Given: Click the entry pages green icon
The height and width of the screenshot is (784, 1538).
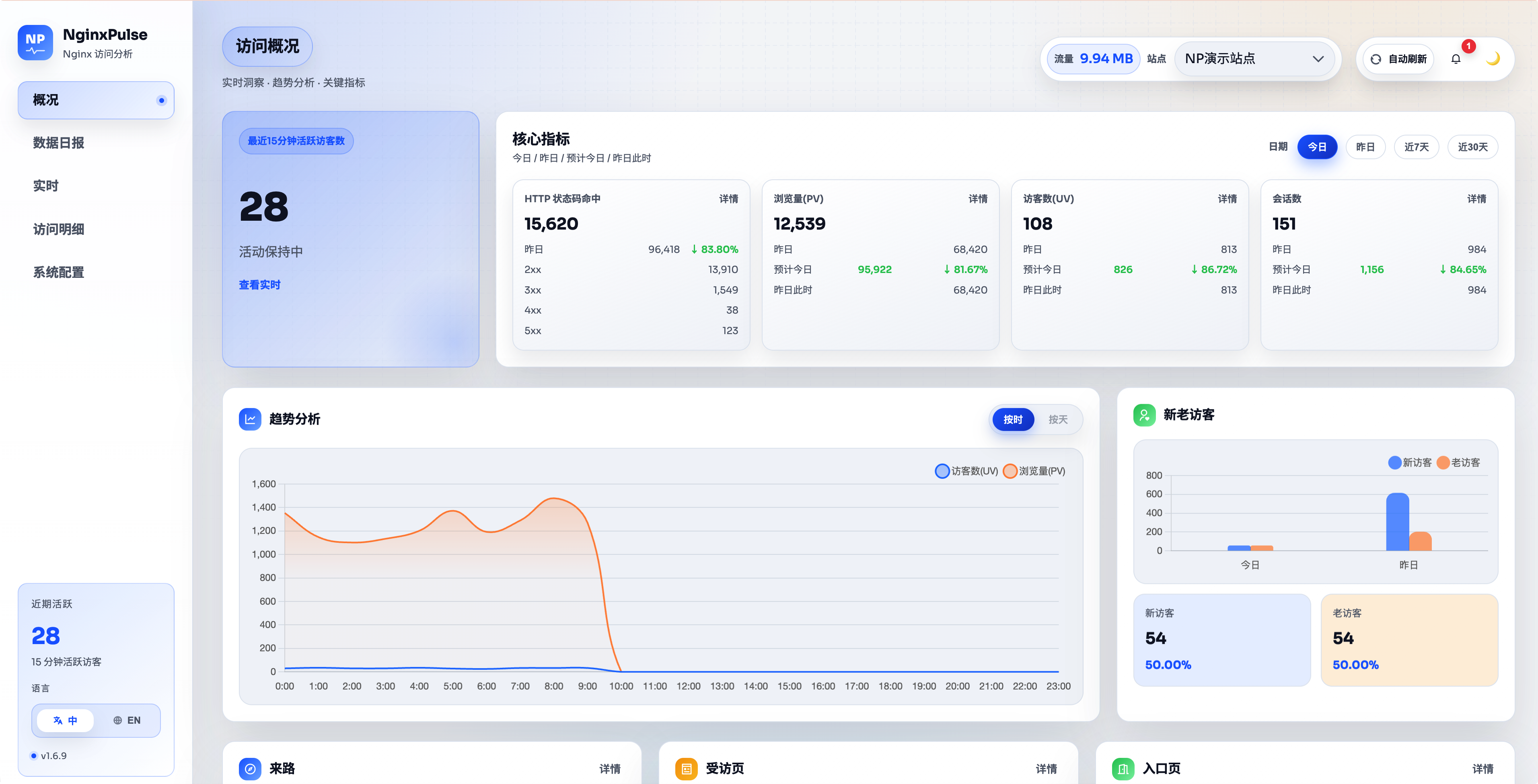Looking at the screenshot, I should coord(1123,768).
